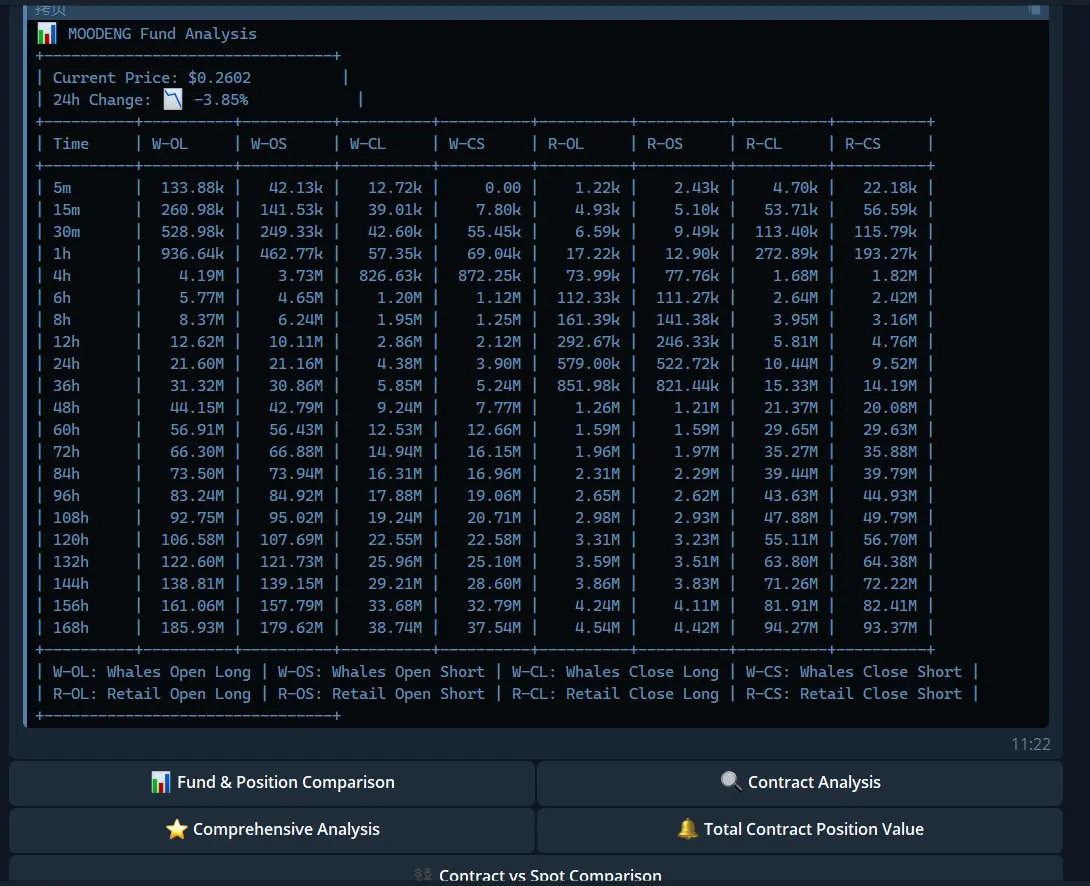Select the 5m row label
Image resolution: width=1090 pixels, height=886 pixels.
pos(62,187)
